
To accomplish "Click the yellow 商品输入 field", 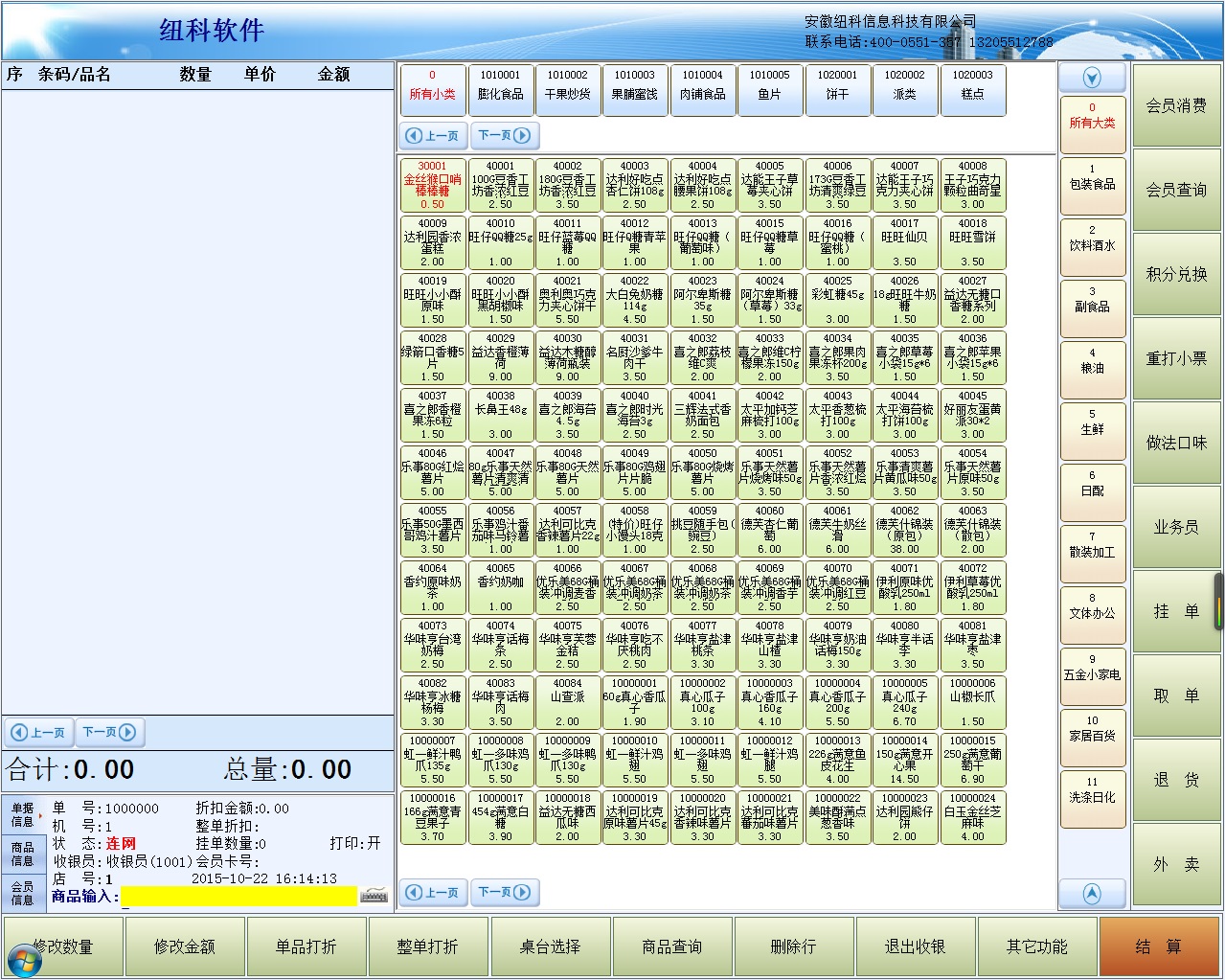I will (239, 897).
